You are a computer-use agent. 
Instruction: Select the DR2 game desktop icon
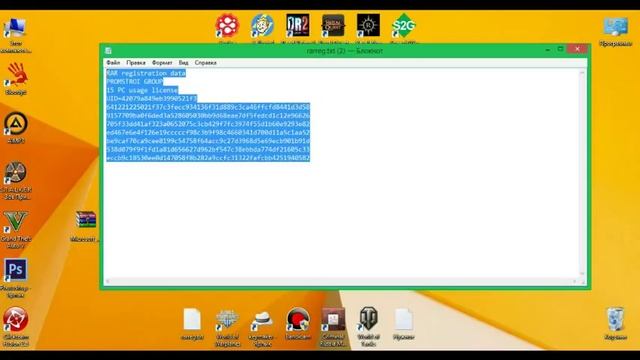point(298,25)
